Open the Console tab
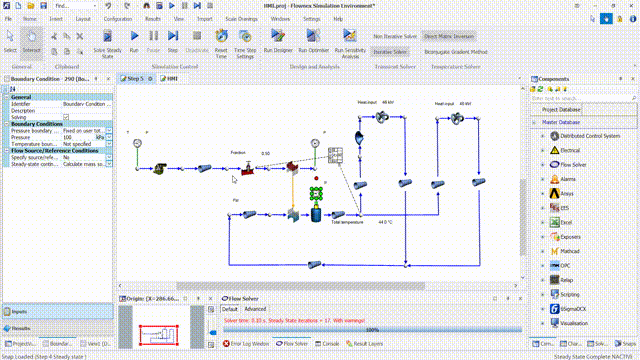The width and height of the screenshot is (640, 360). (x=327, y=344)
